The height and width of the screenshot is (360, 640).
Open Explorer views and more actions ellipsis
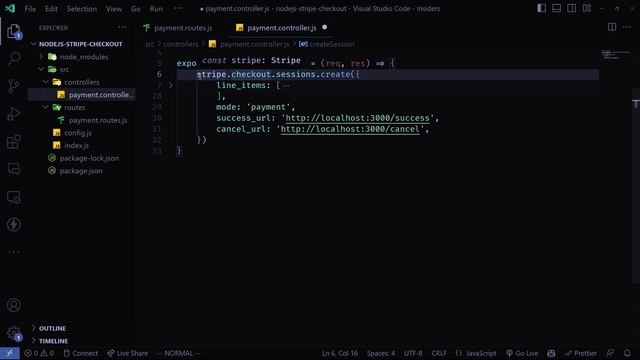pyautogui.click(x=122, y=27)
